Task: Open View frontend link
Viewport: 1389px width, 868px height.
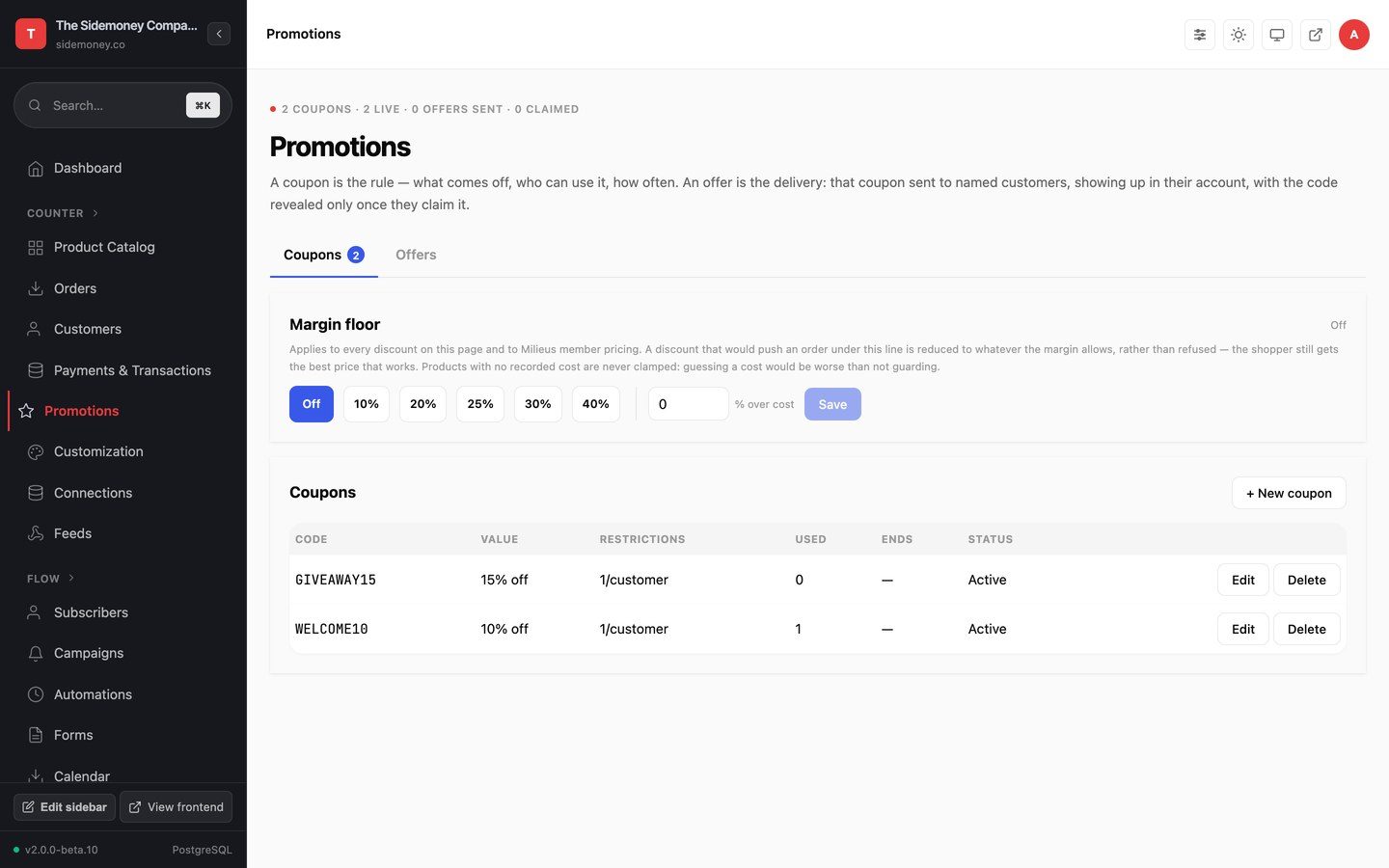Action: [176, 807]
